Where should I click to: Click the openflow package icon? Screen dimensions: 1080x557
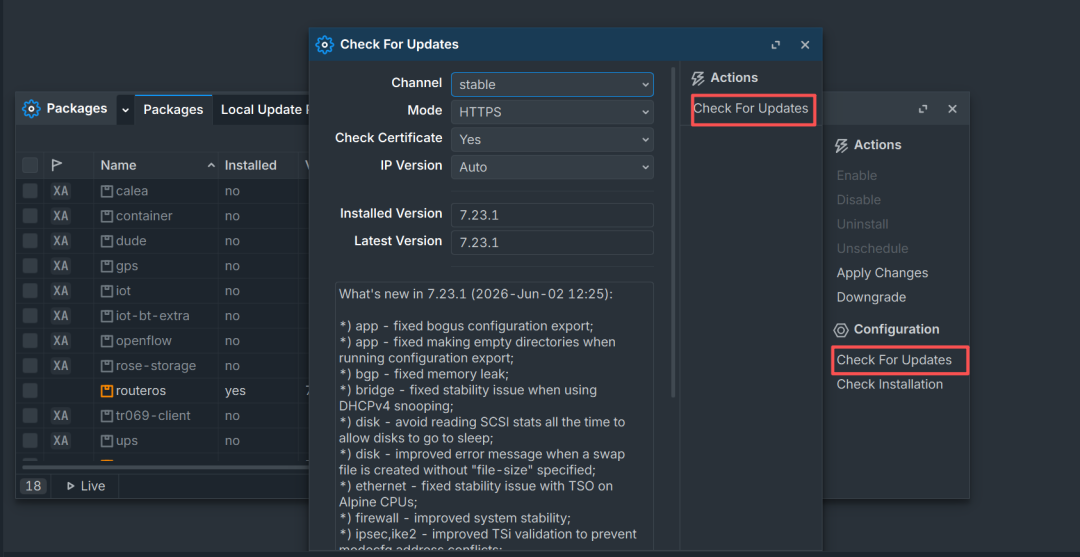107,341
